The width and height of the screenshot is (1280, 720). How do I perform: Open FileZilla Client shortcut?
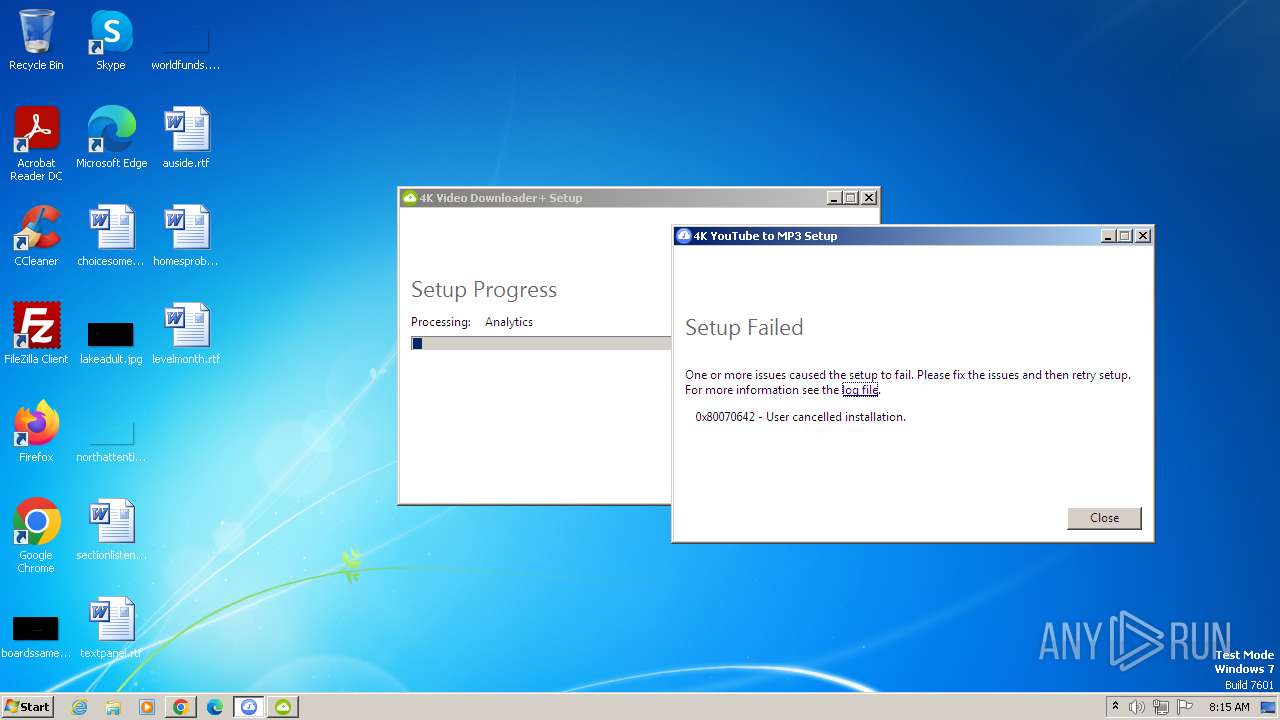click(36, 334)
